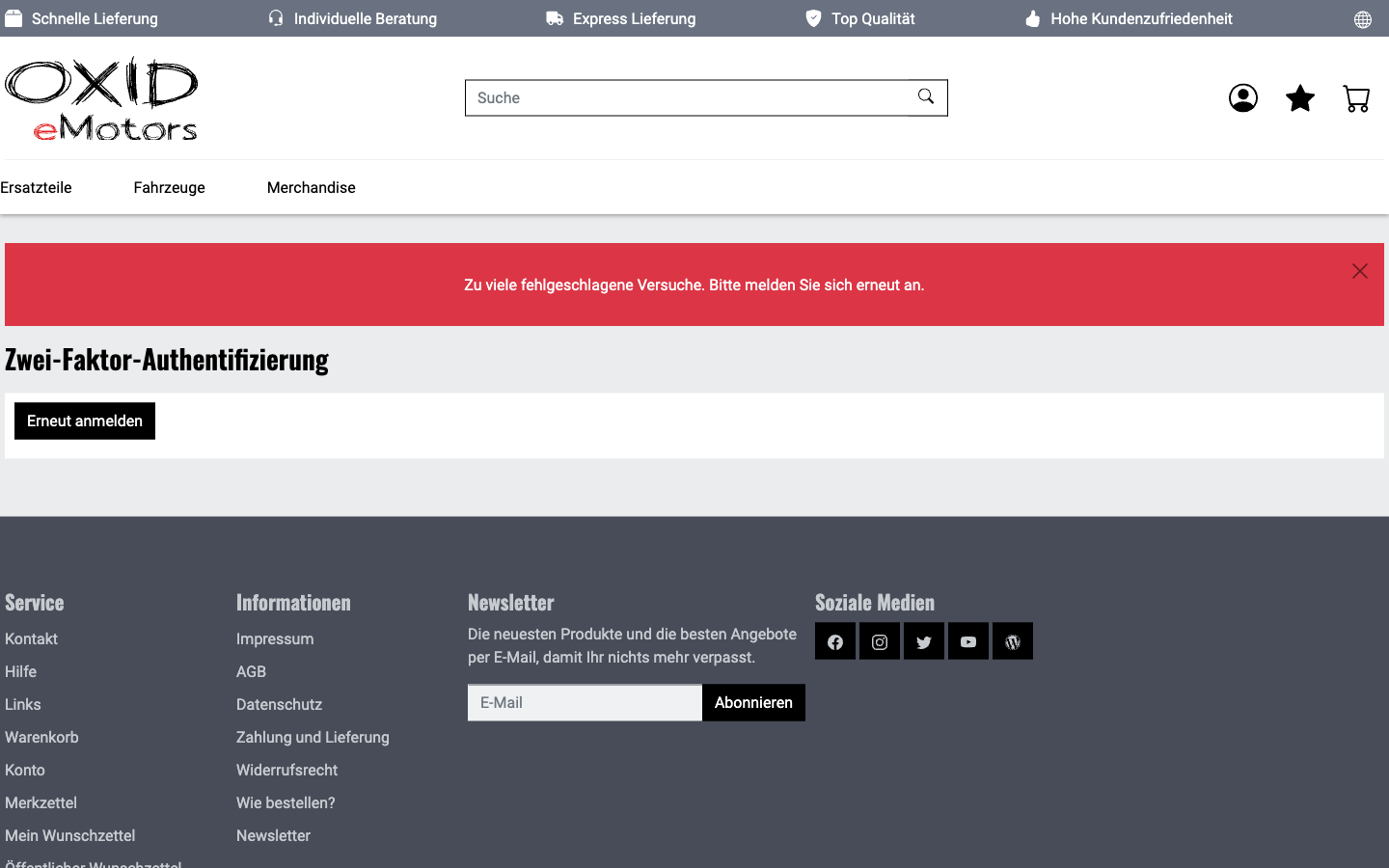Open the Konto footer link

coord(25,770)
